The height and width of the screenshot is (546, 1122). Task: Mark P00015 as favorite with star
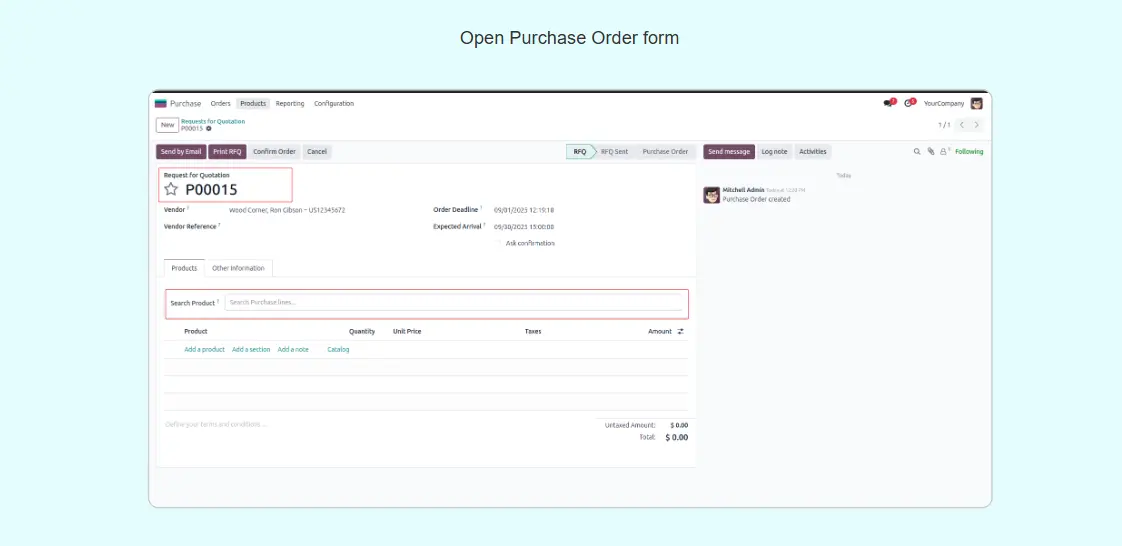pos(171,189)
